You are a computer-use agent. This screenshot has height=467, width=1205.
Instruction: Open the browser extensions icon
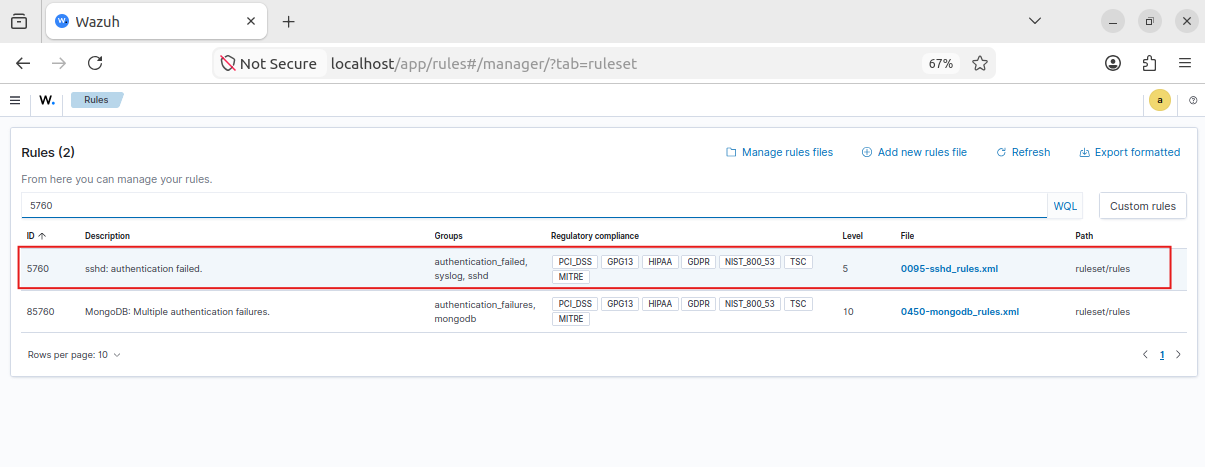tap(1149, 63)
